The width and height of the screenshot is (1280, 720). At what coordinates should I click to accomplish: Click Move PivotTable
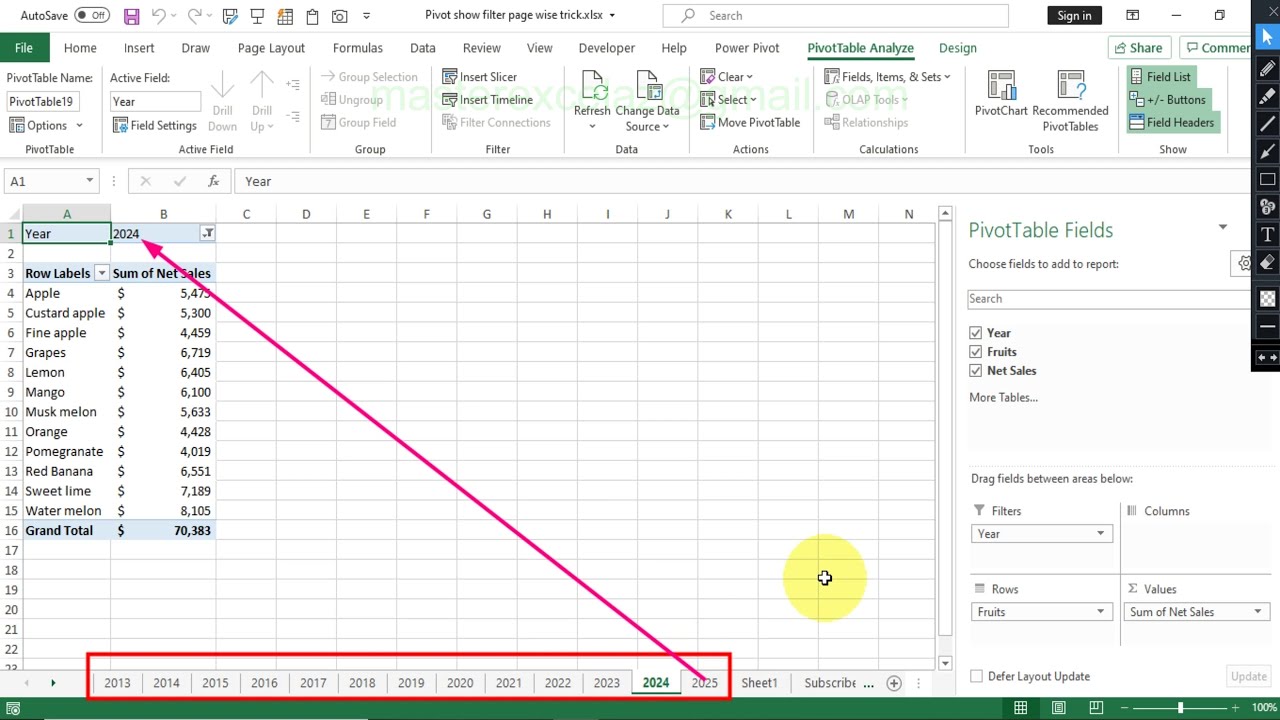point(750,123)
